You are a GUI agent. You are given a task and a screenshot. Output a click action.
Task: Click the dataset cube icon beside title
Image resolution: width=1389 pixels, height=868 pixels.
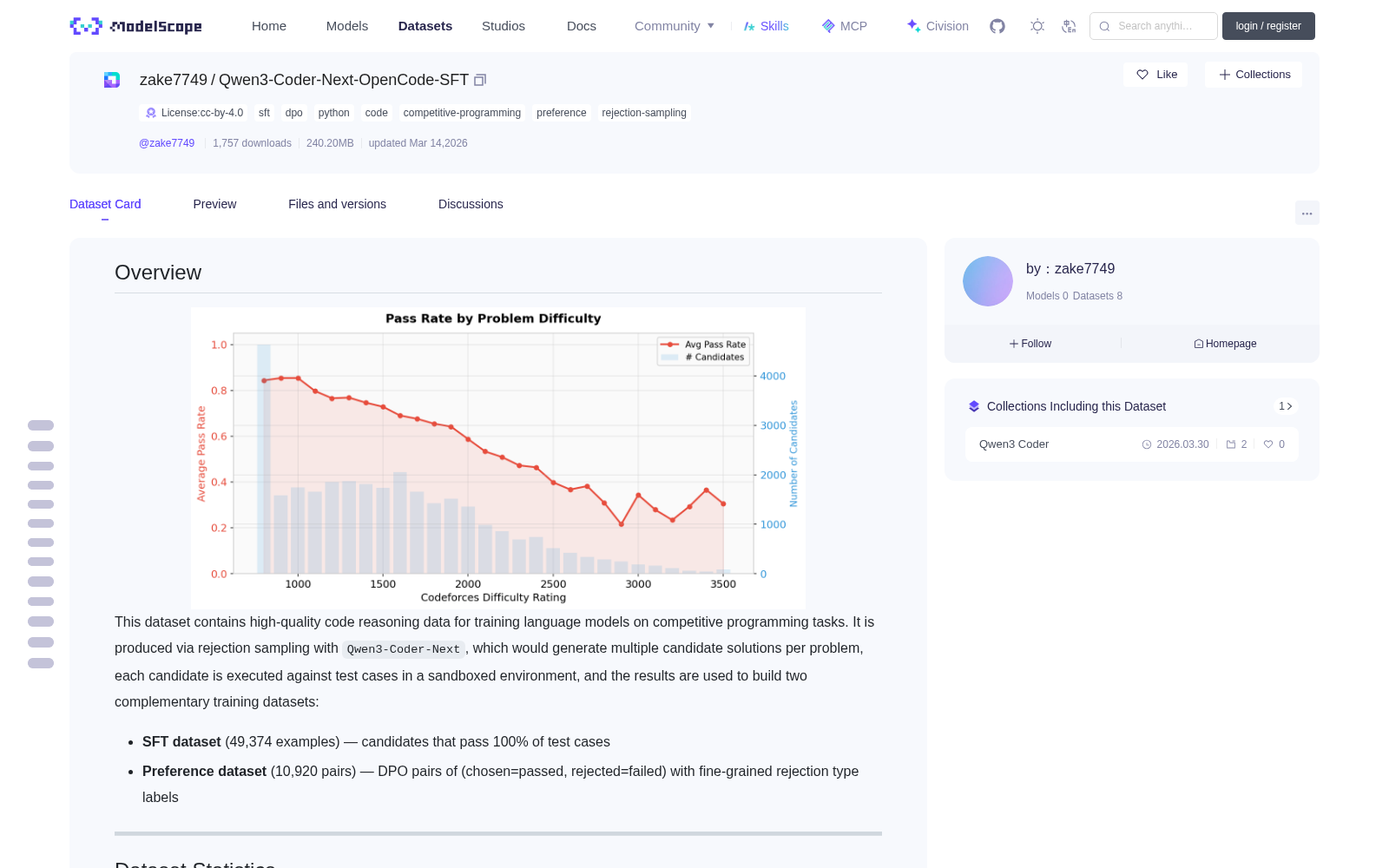coord(112,80)
